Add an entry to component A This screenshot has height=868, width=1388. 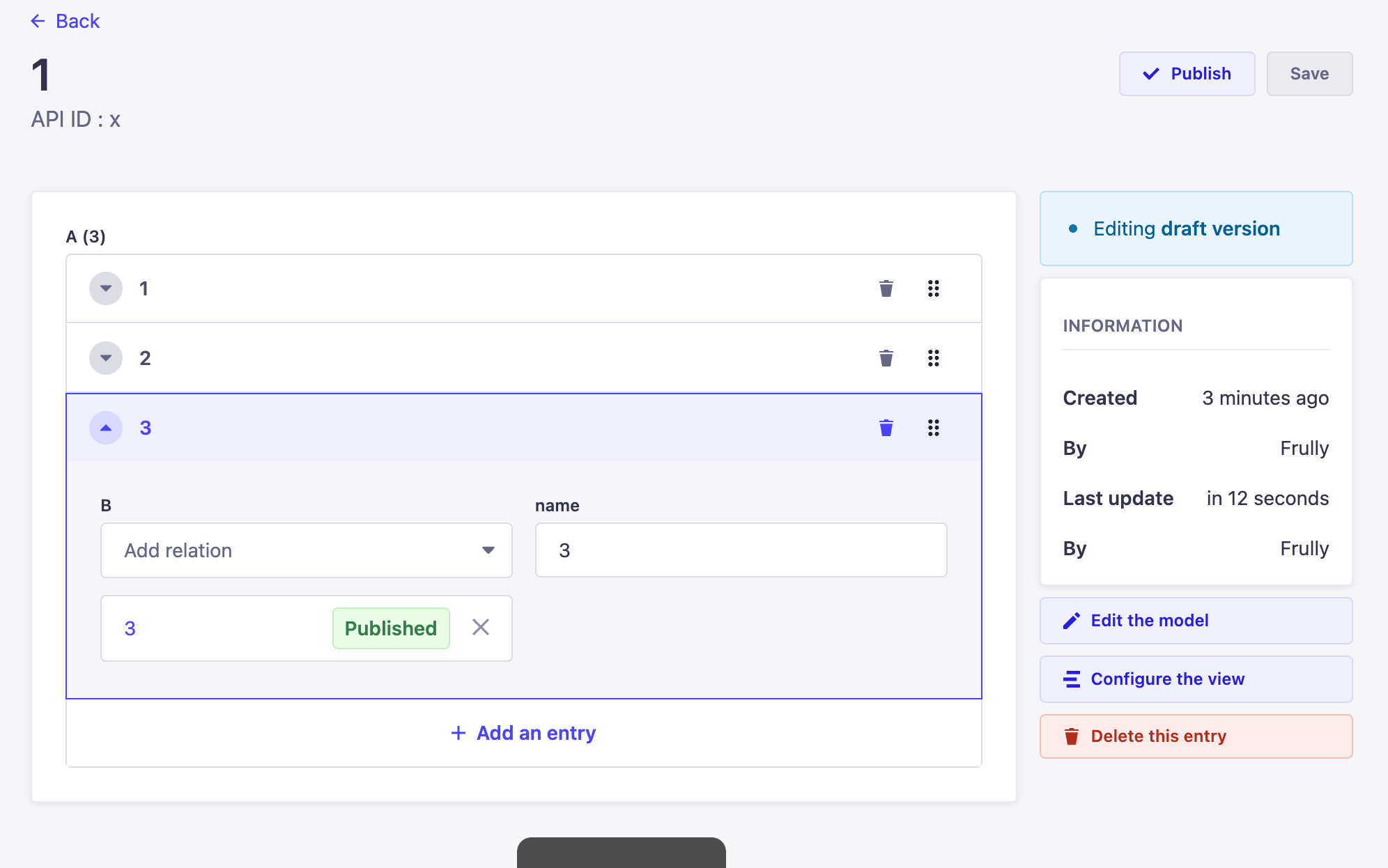click(523, 733)
